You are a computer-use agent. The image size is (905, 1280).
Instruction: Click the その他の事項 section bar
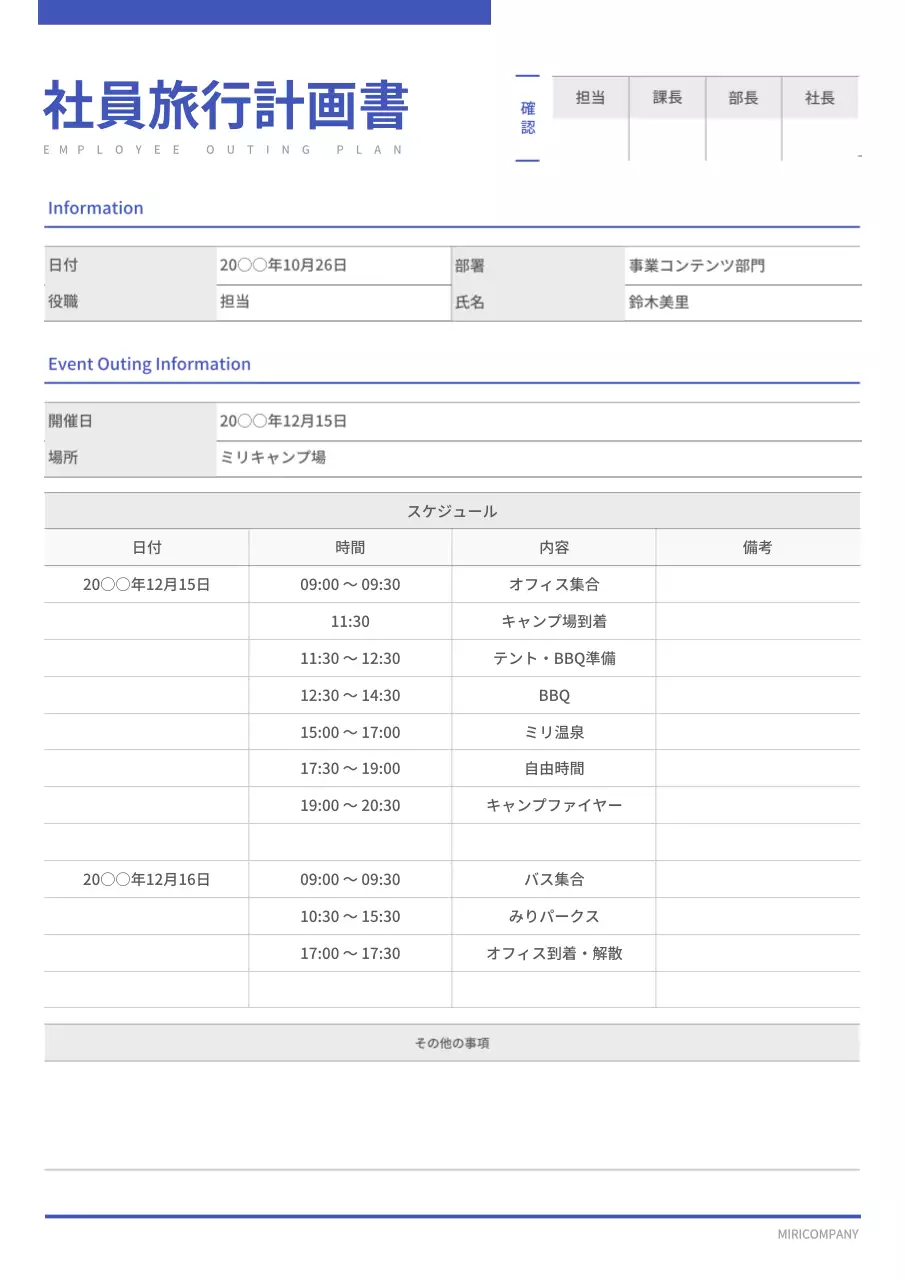tap(451, 1042)
